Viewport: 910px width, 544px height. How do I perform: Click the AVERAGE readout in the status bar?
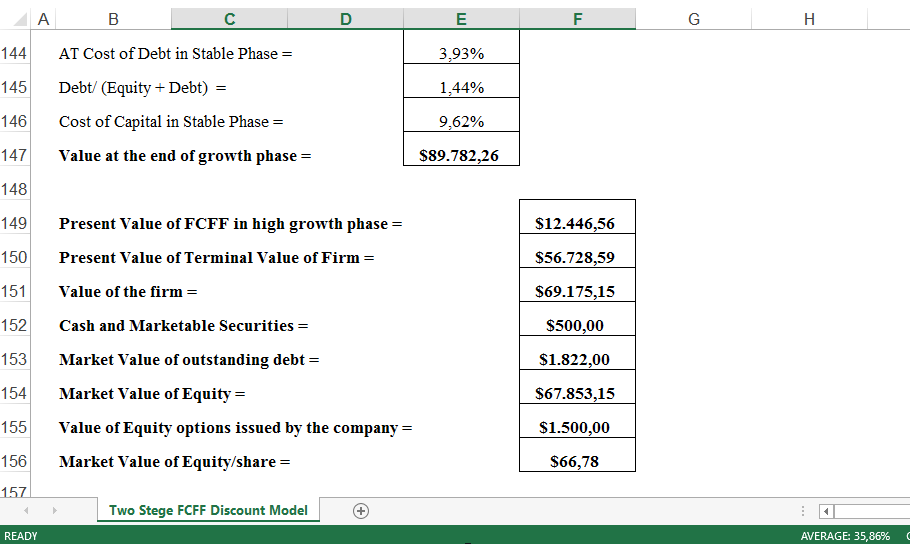(x=845, y=536)
